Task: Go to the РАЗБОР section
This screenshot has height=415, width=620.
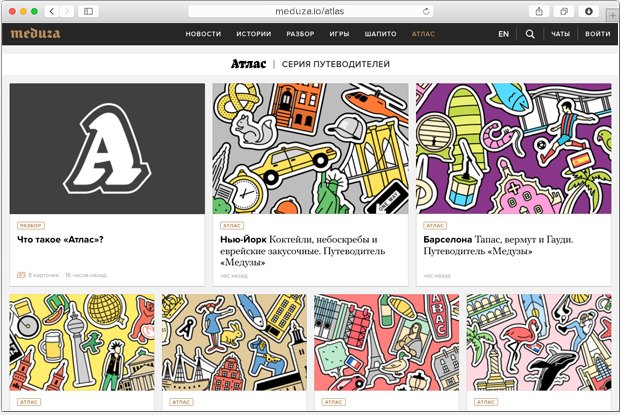Action: [300, 34]
